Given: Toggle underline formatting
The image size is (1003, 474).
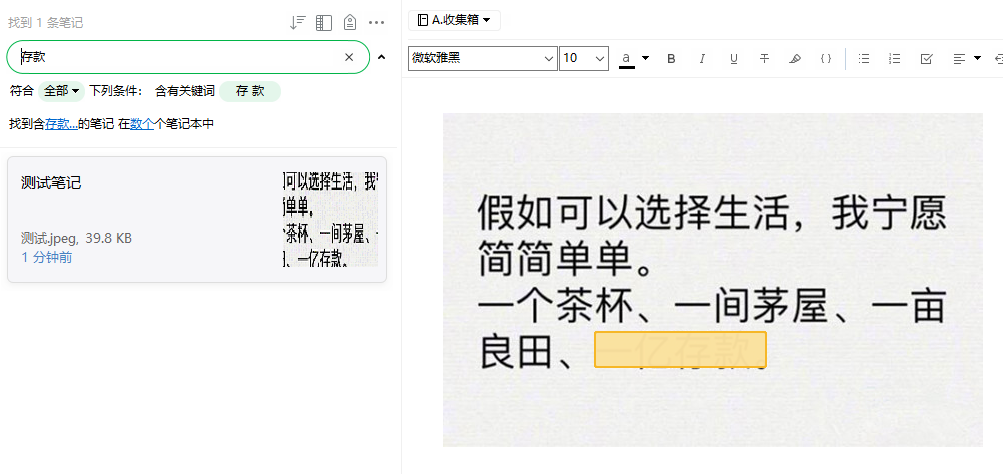Looking at the screenshot, I should click(733, 59).
